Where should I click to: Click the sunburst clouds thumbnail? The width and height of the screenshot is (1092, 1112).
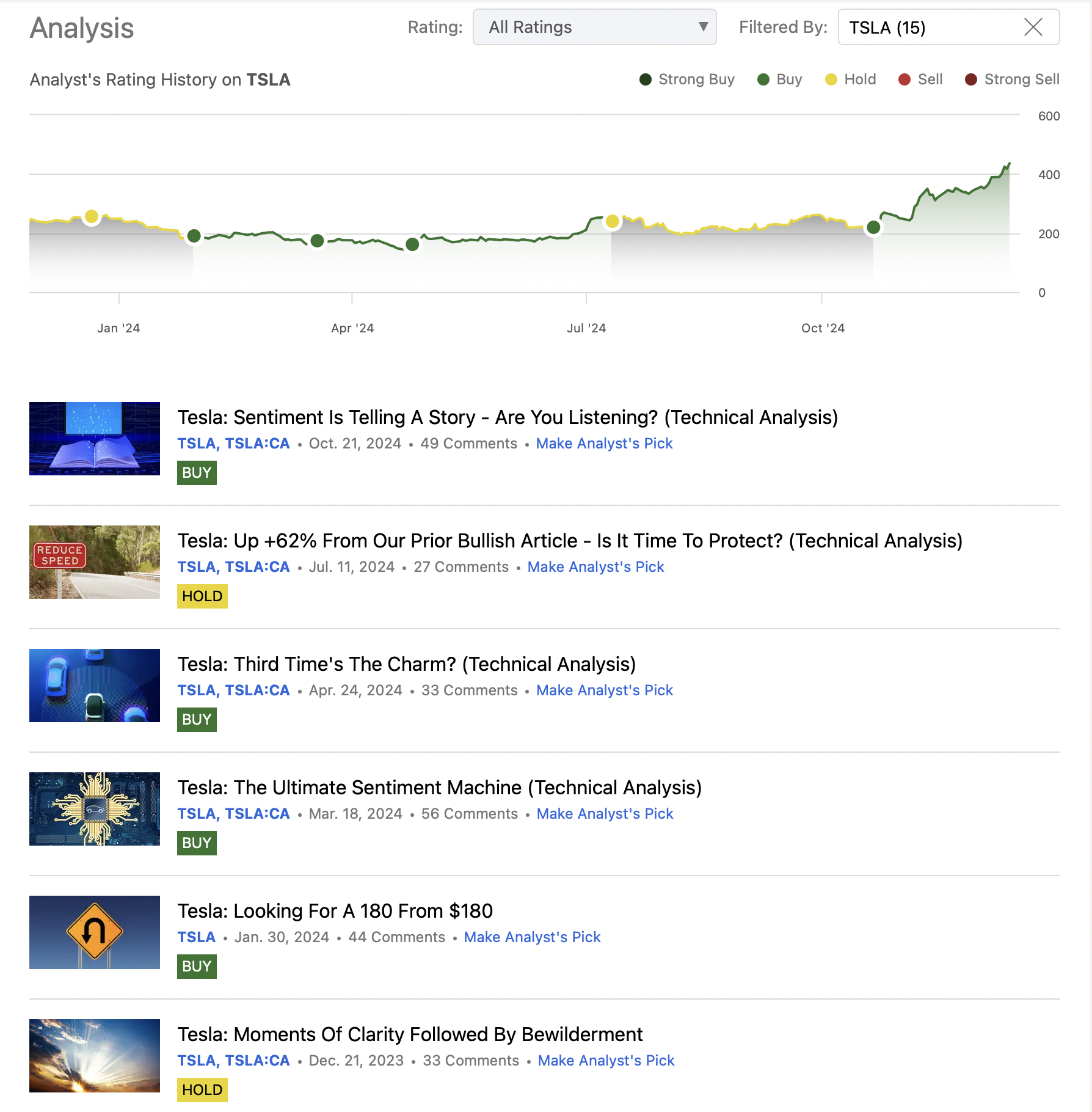click(x=95, y=1056)
